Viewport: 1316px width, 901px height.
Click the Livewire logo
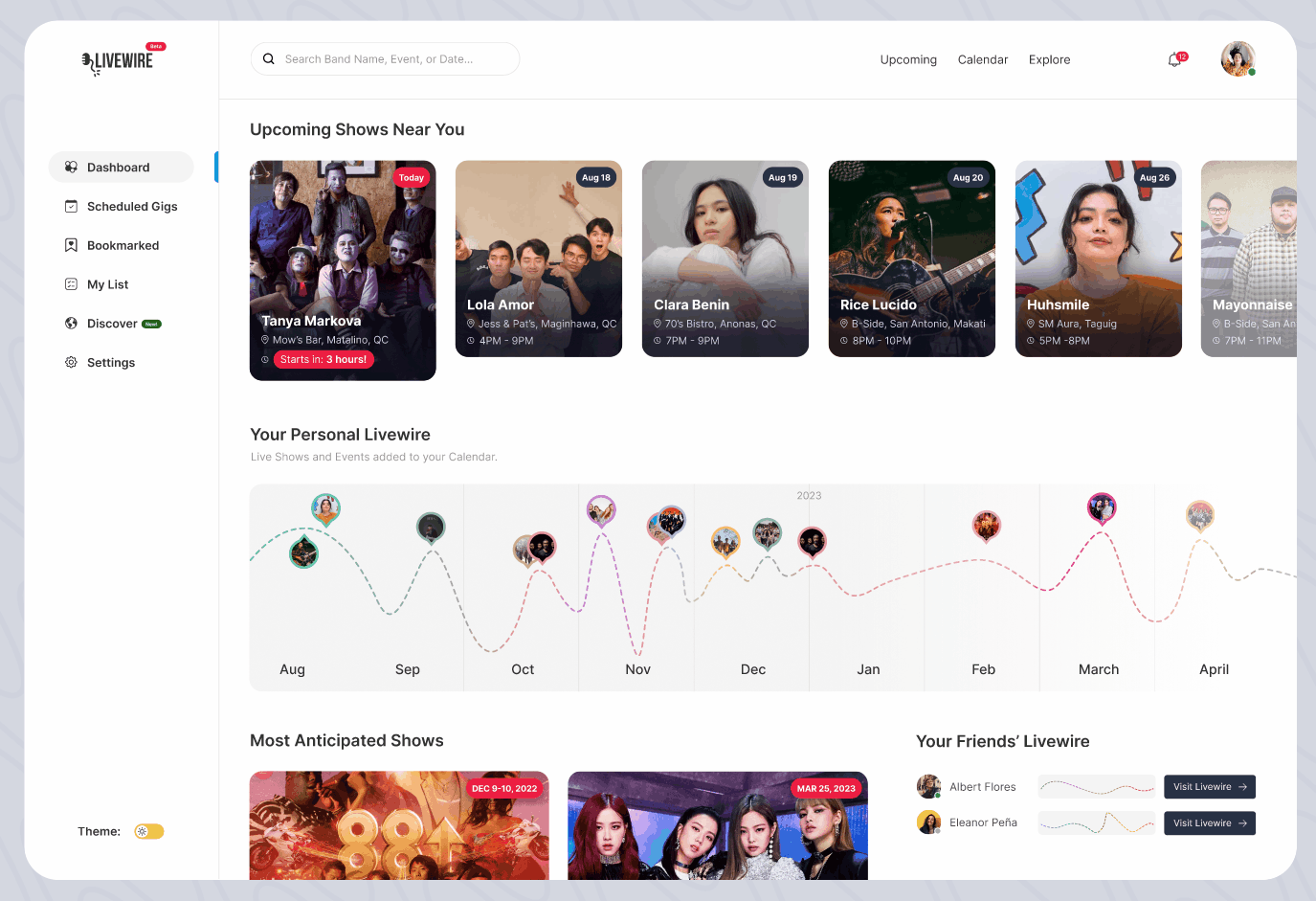click(118, 61)
